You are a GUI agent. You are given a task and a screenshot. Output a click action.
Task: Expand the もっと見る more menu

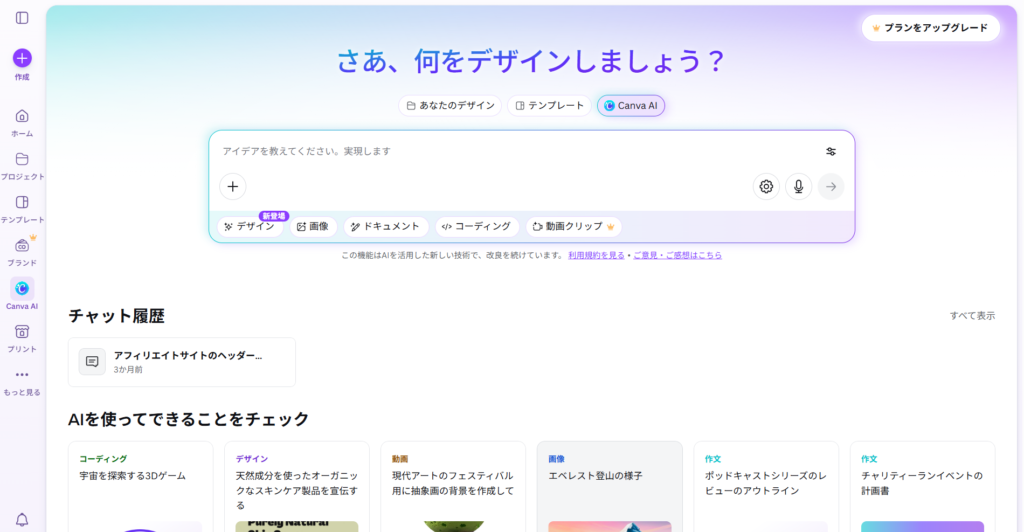click(22, 375)
